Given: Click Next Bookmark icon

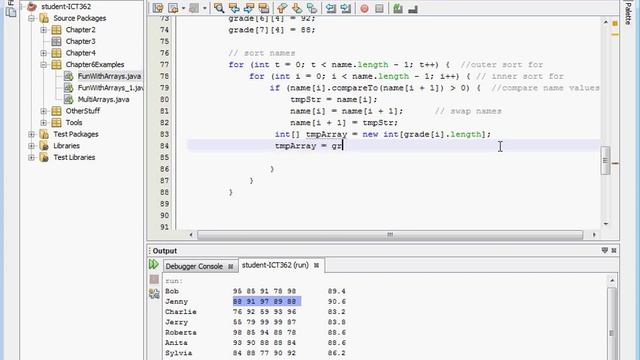Looking at the screenshot, I should 297,8.
